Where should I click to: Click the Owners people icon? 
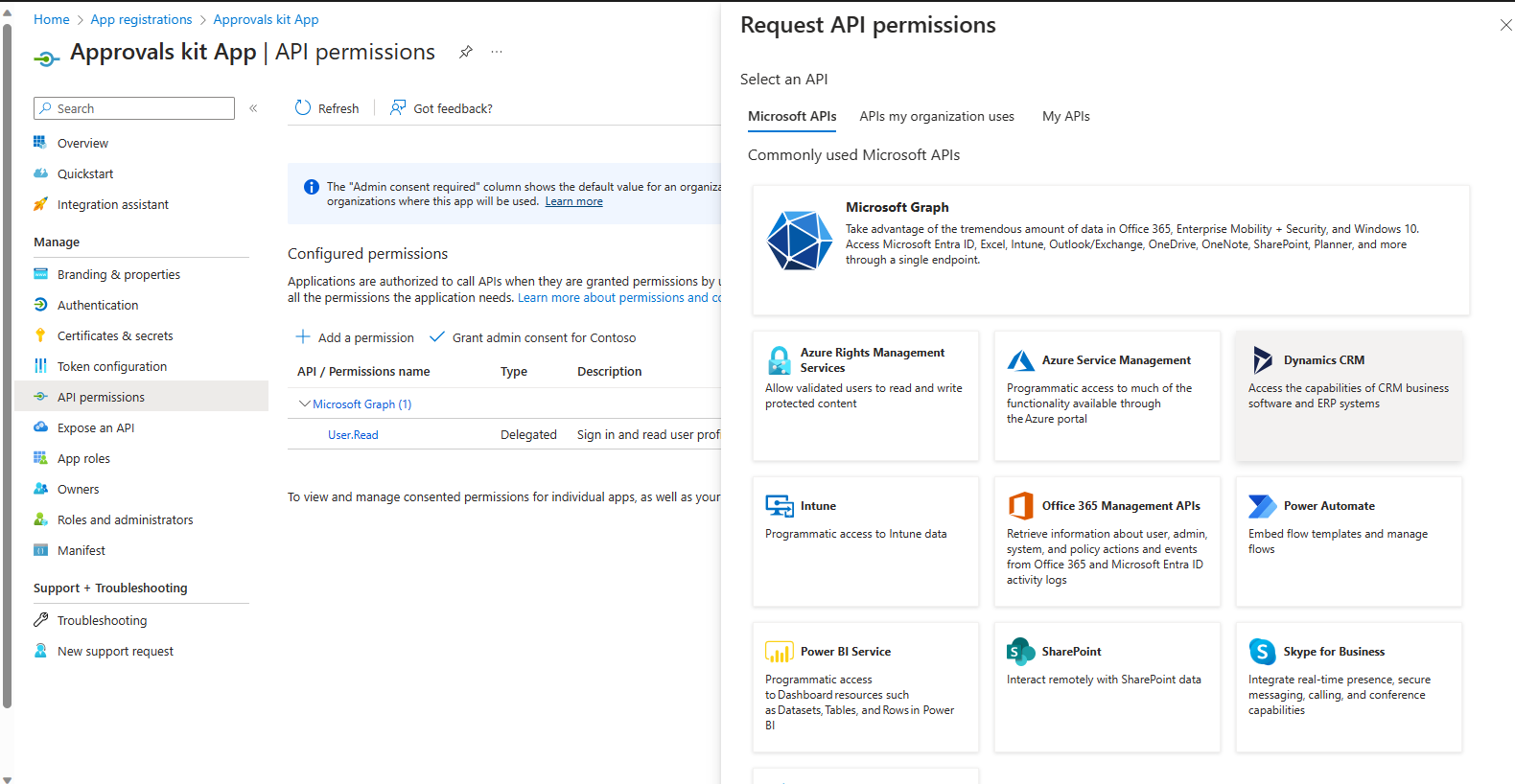[x=40, y=489]
